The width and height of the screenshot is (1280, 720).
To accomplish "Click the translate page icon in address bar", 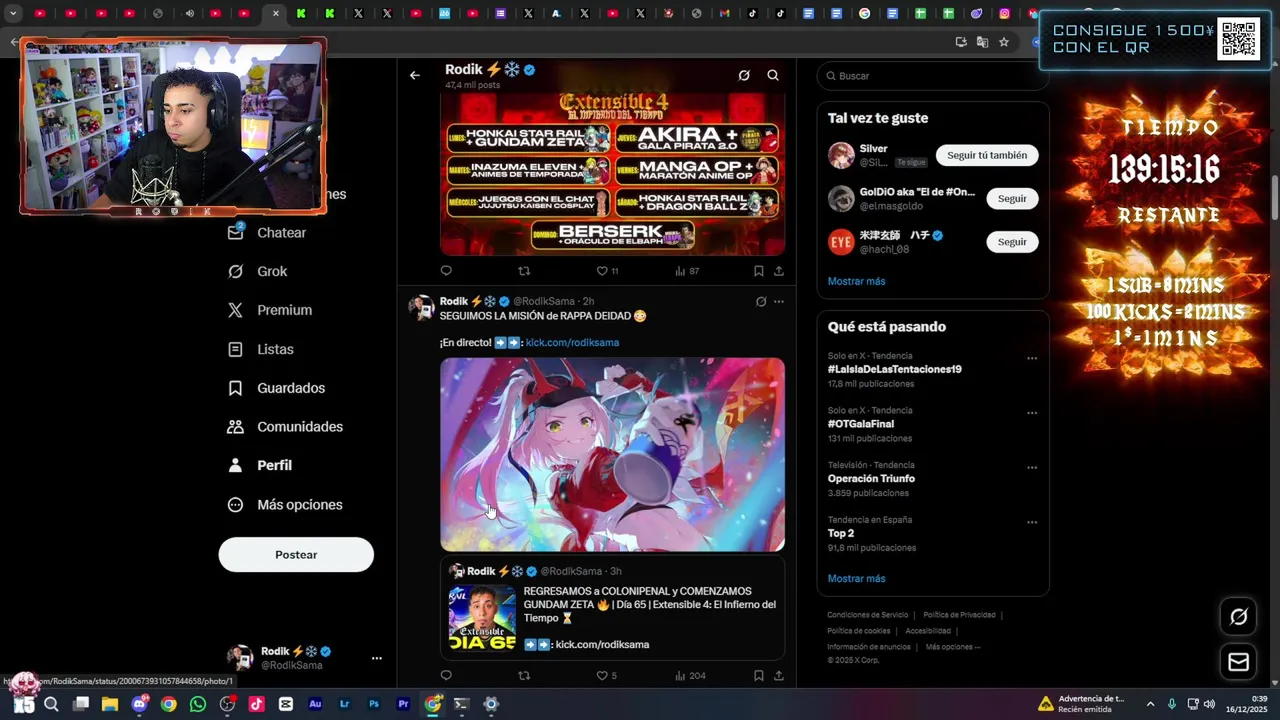I will [x=982, y=42].
